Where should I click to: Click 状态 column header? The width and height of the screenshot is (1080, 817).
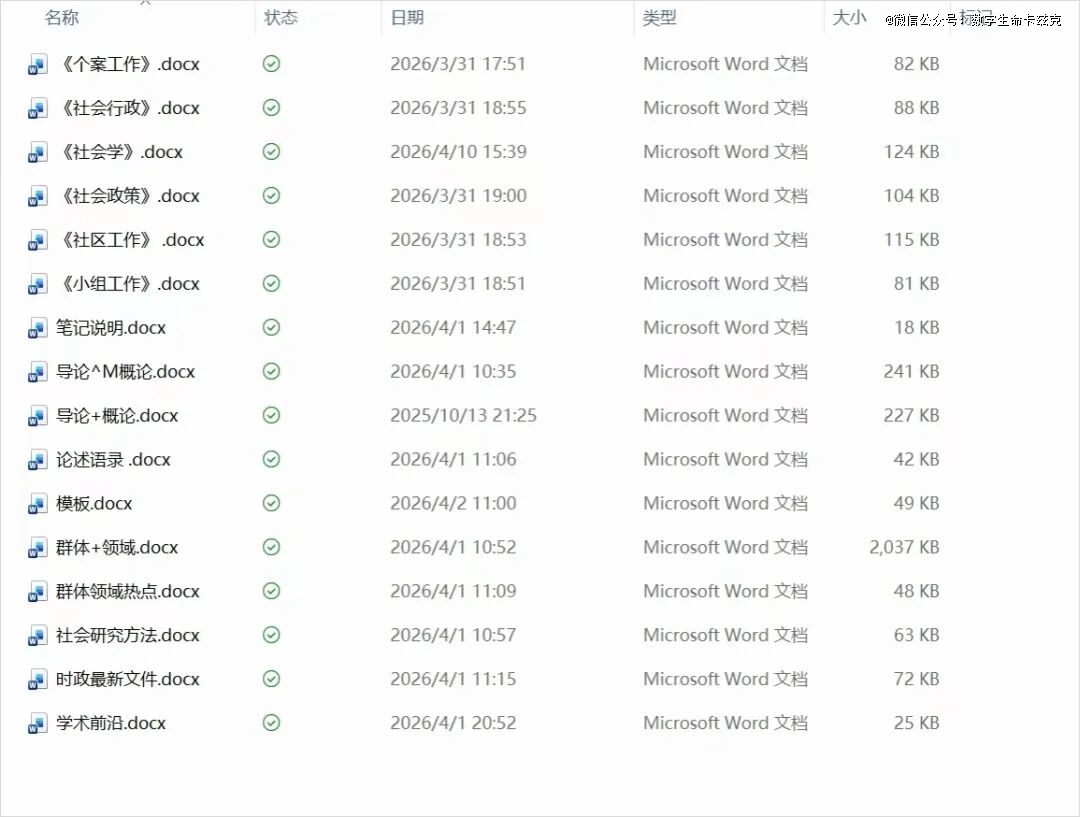click(x=281, y=18)
